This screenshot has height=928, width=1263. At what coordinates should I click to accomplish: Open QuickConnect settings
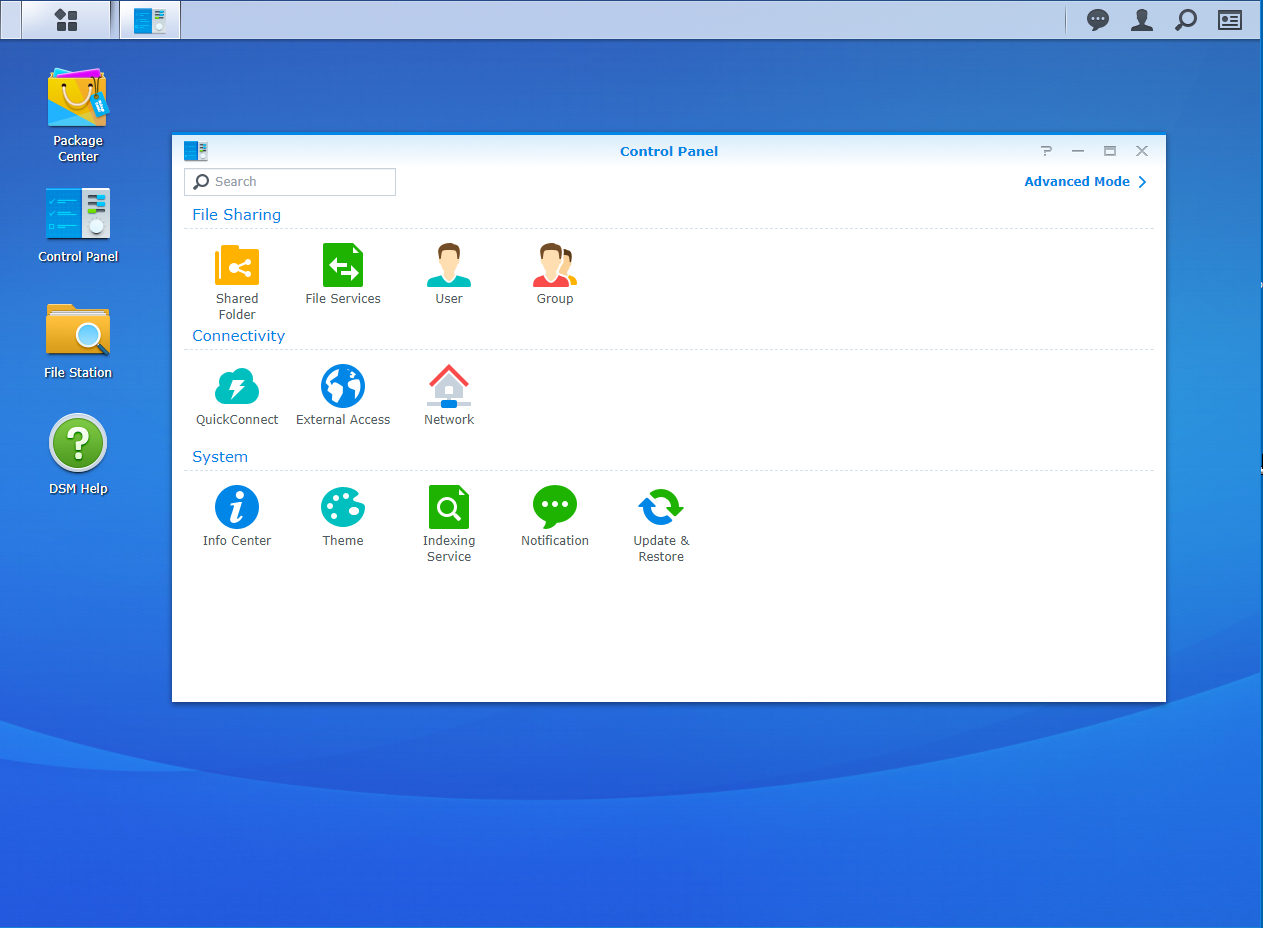(237, 387)
